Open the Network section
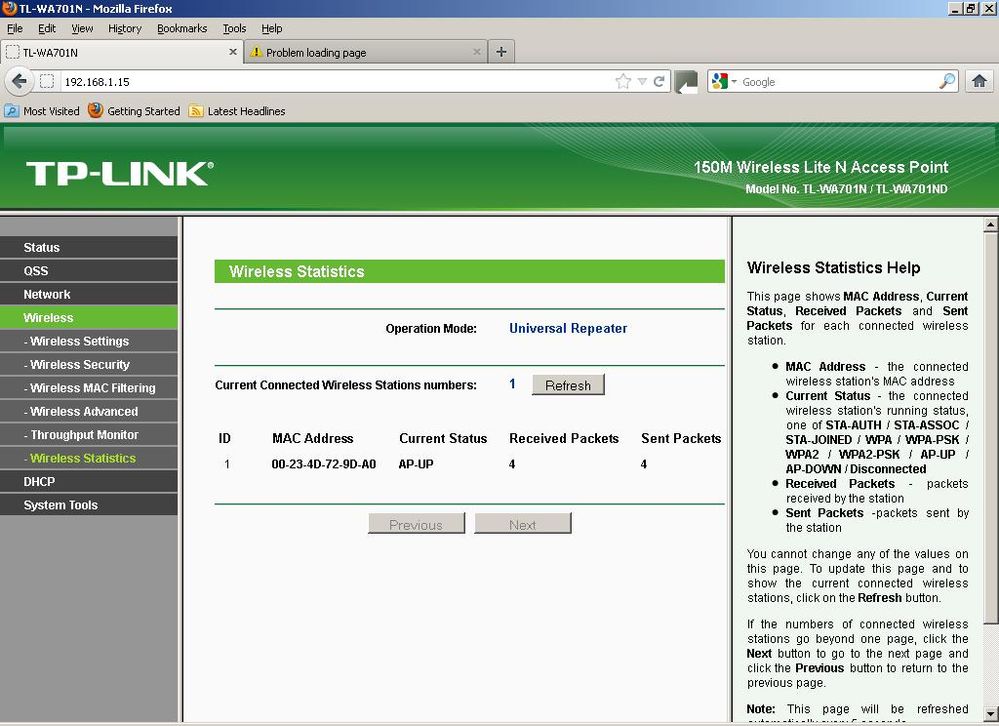999x726 pixels. coord(89,294)
